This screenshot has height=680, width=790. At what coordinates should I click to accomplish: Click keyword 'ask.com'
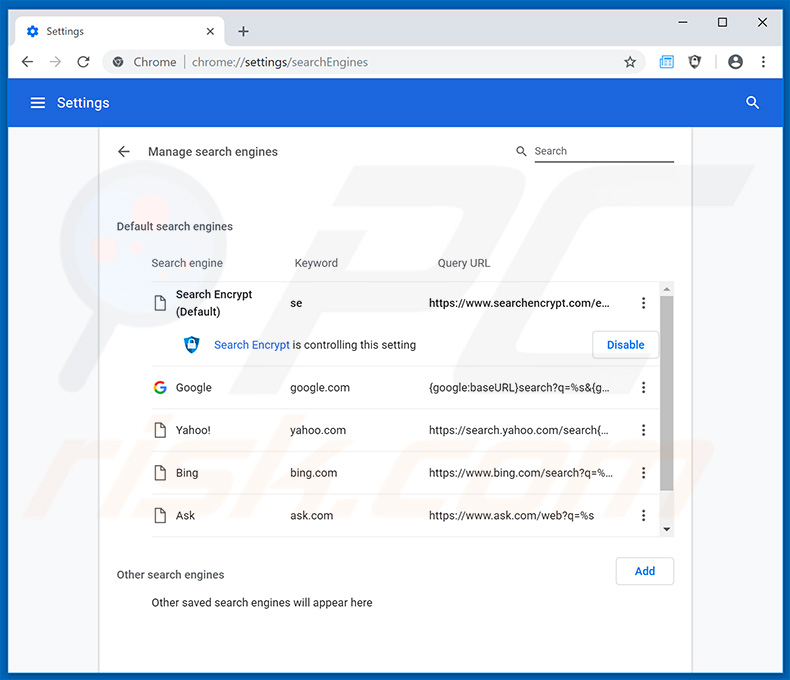tap(311, 515)
